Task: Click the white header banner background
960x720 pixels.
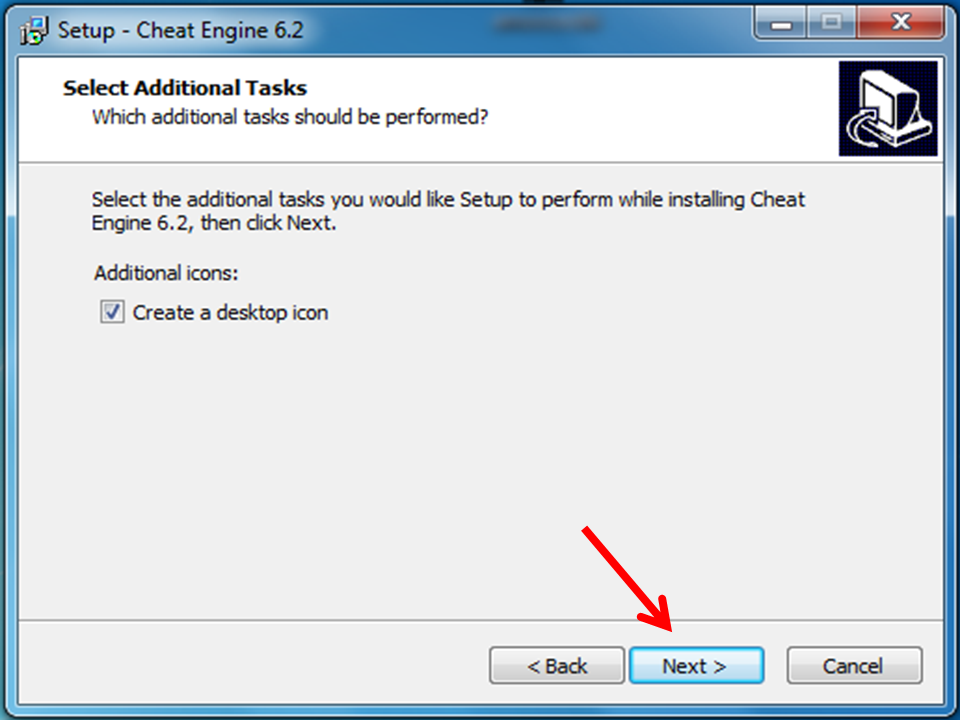Action: pos(612,110)
